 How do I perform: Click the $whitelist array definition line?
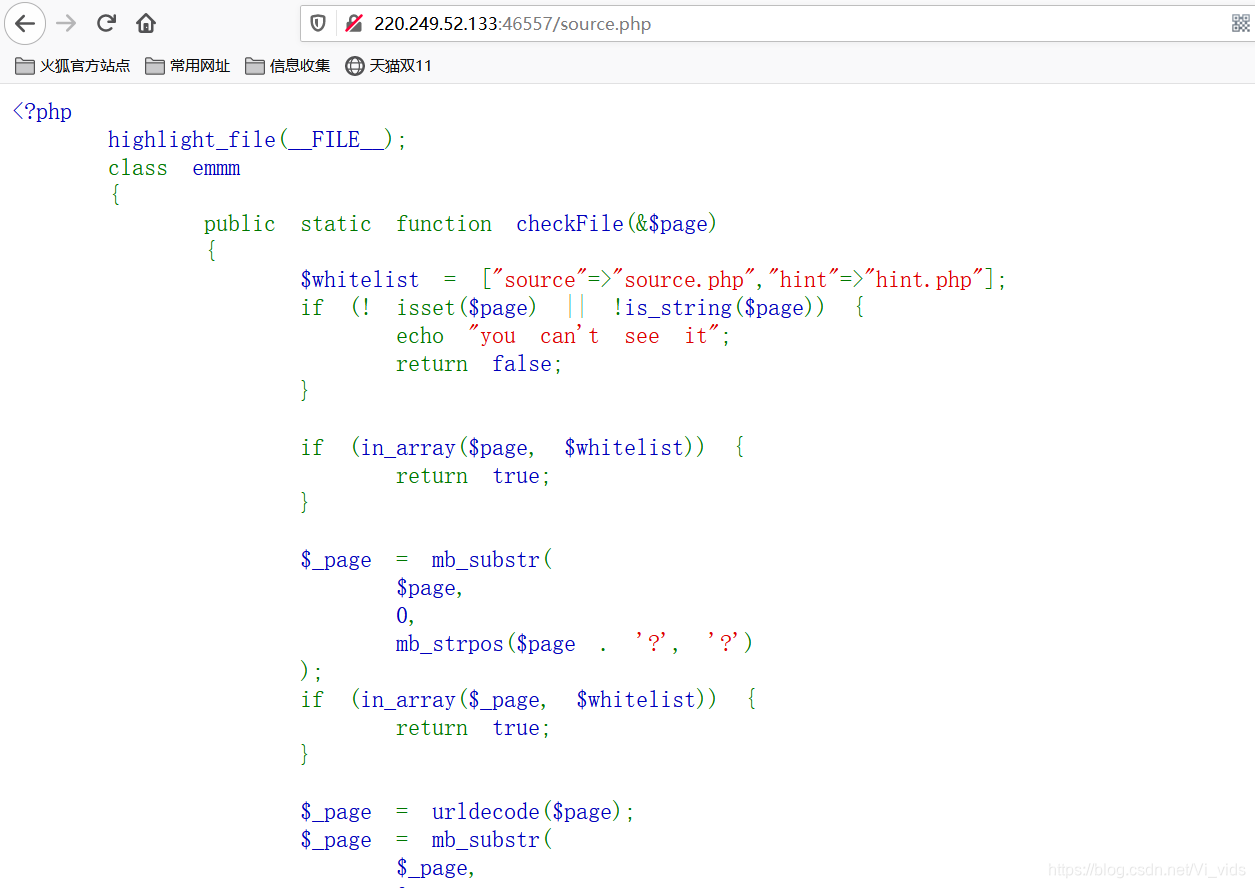[653, 280]
